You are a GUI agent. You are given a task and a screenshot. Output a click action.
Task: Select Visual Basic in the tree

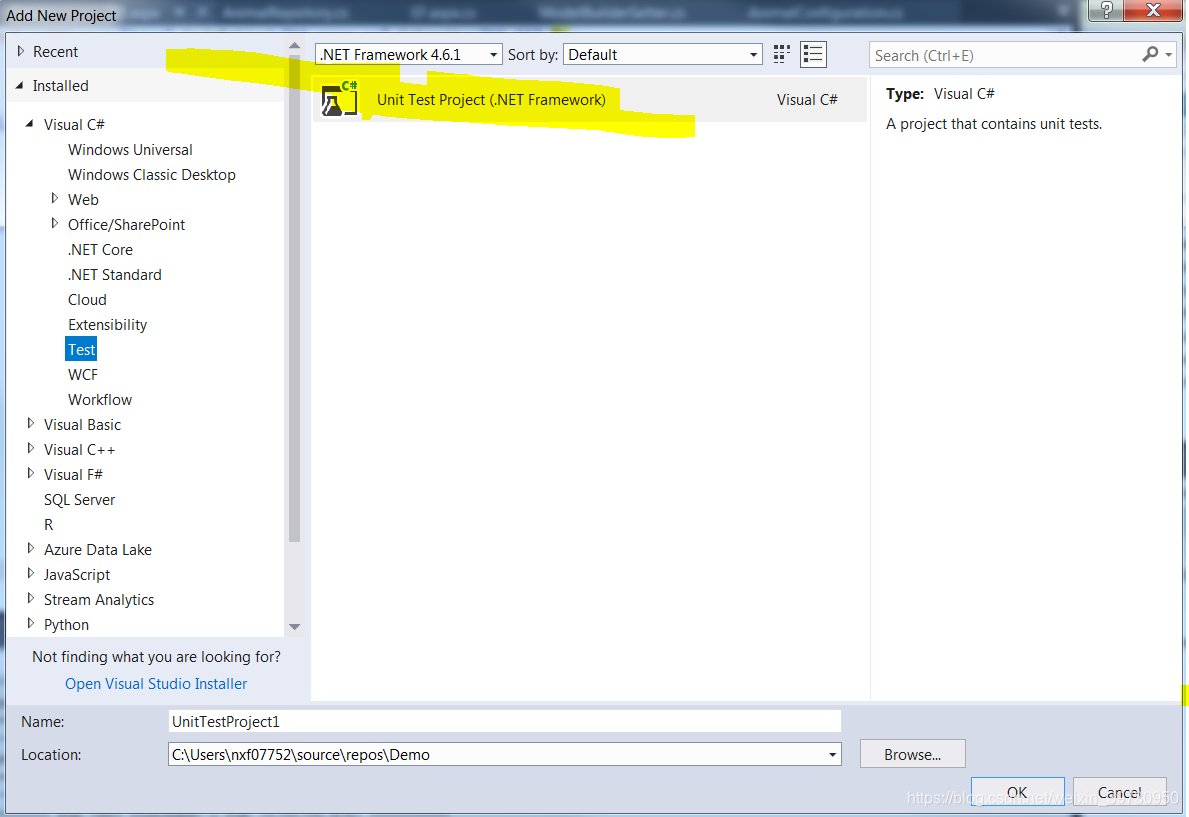pyautogui.click(x=82, y=425)
